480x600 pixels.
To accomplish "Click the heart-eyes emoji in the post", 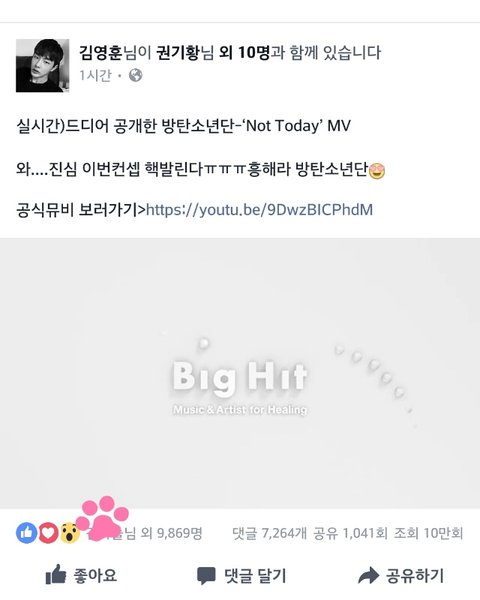I will click(377, 171).
